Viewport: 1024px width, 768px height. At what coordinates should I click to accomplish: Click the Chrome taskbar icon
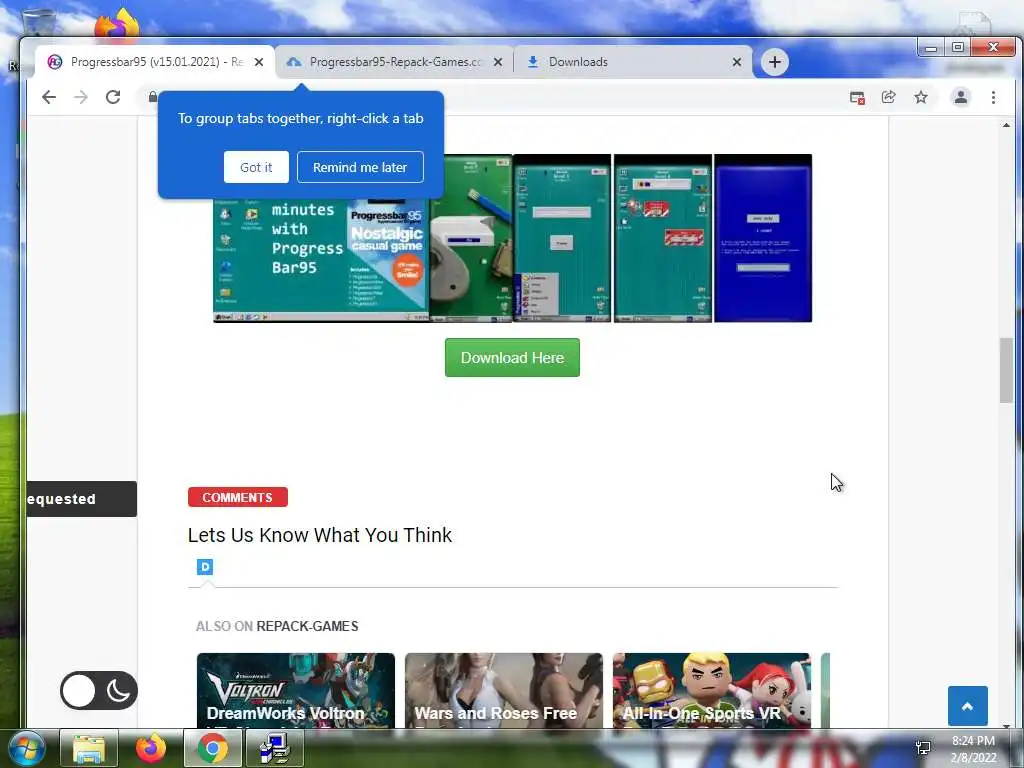click(212, 749)
